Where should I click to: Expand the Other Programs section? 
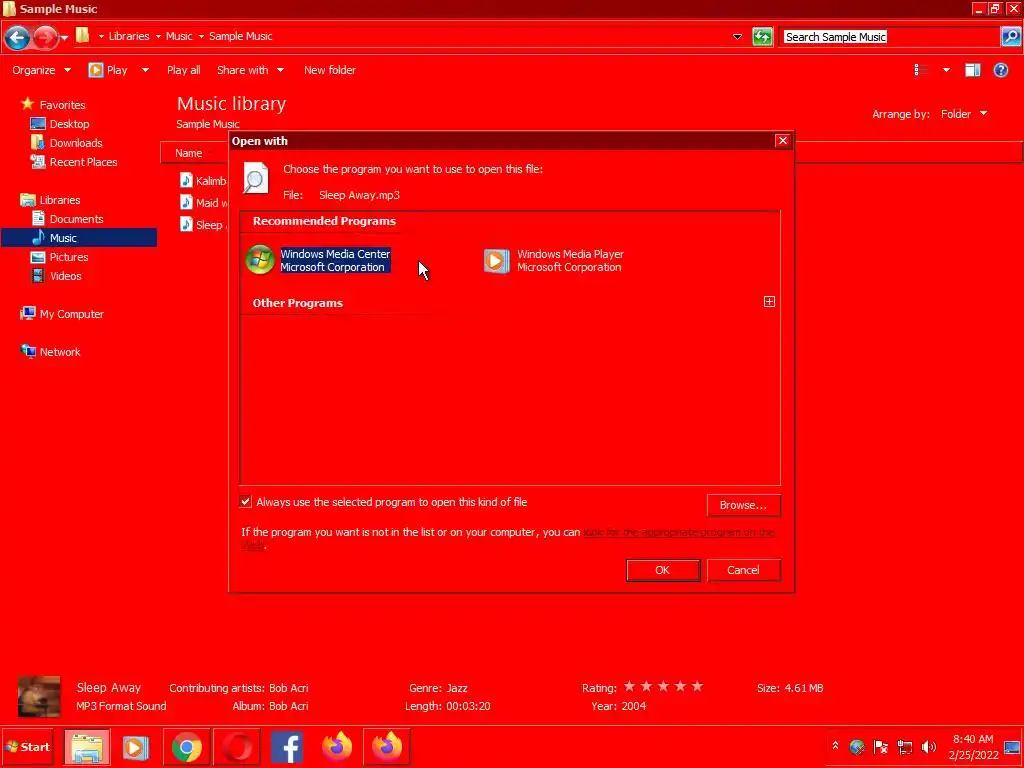769,301
